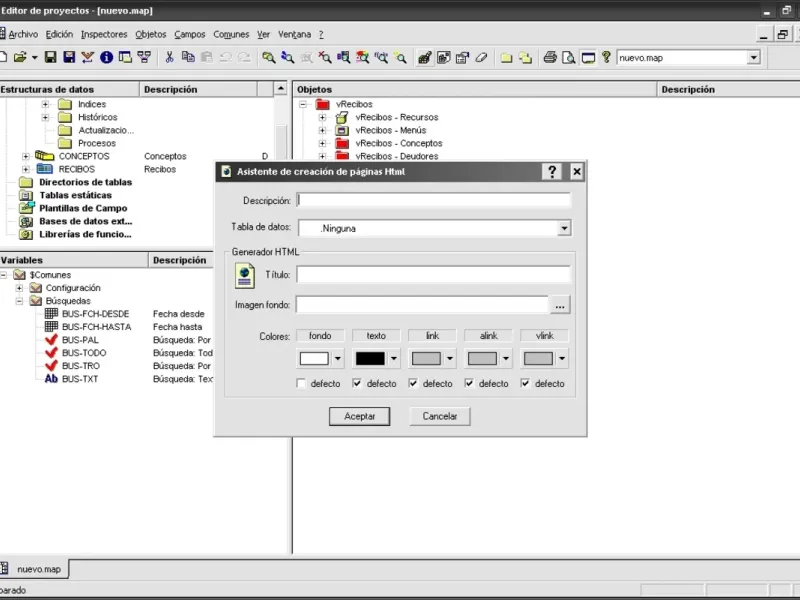This screenshot has width=800, height=600.
Task: Expand the Indices folder node
Action: click(45, 104)
